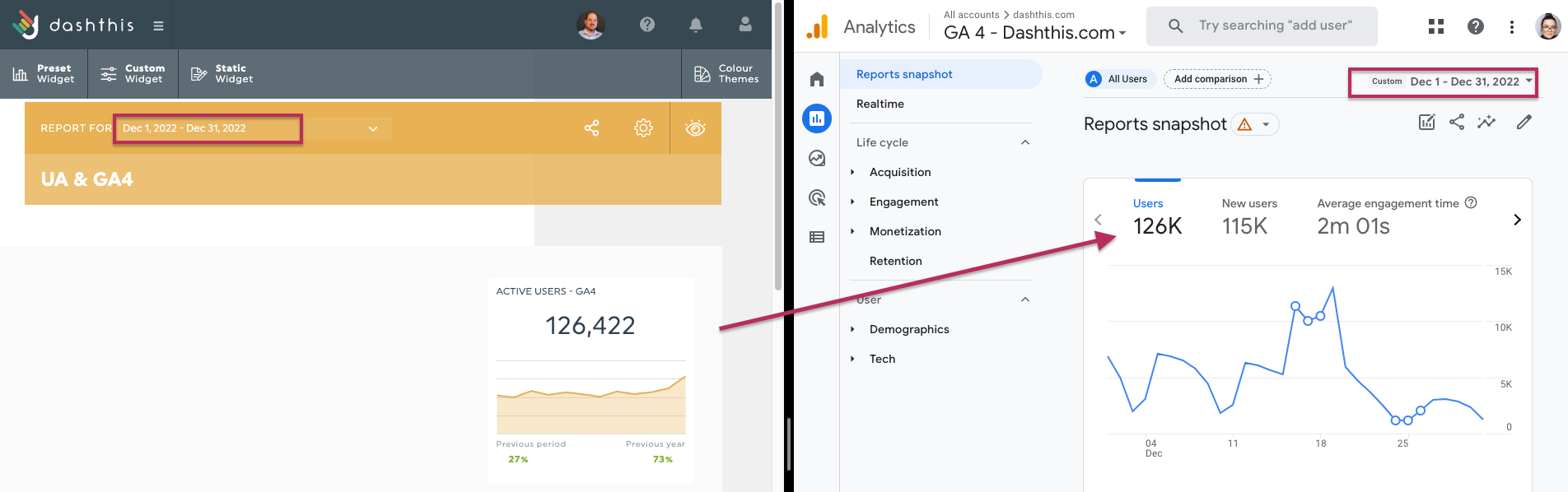Show previous metrics with left arrow

(1098, 220)
